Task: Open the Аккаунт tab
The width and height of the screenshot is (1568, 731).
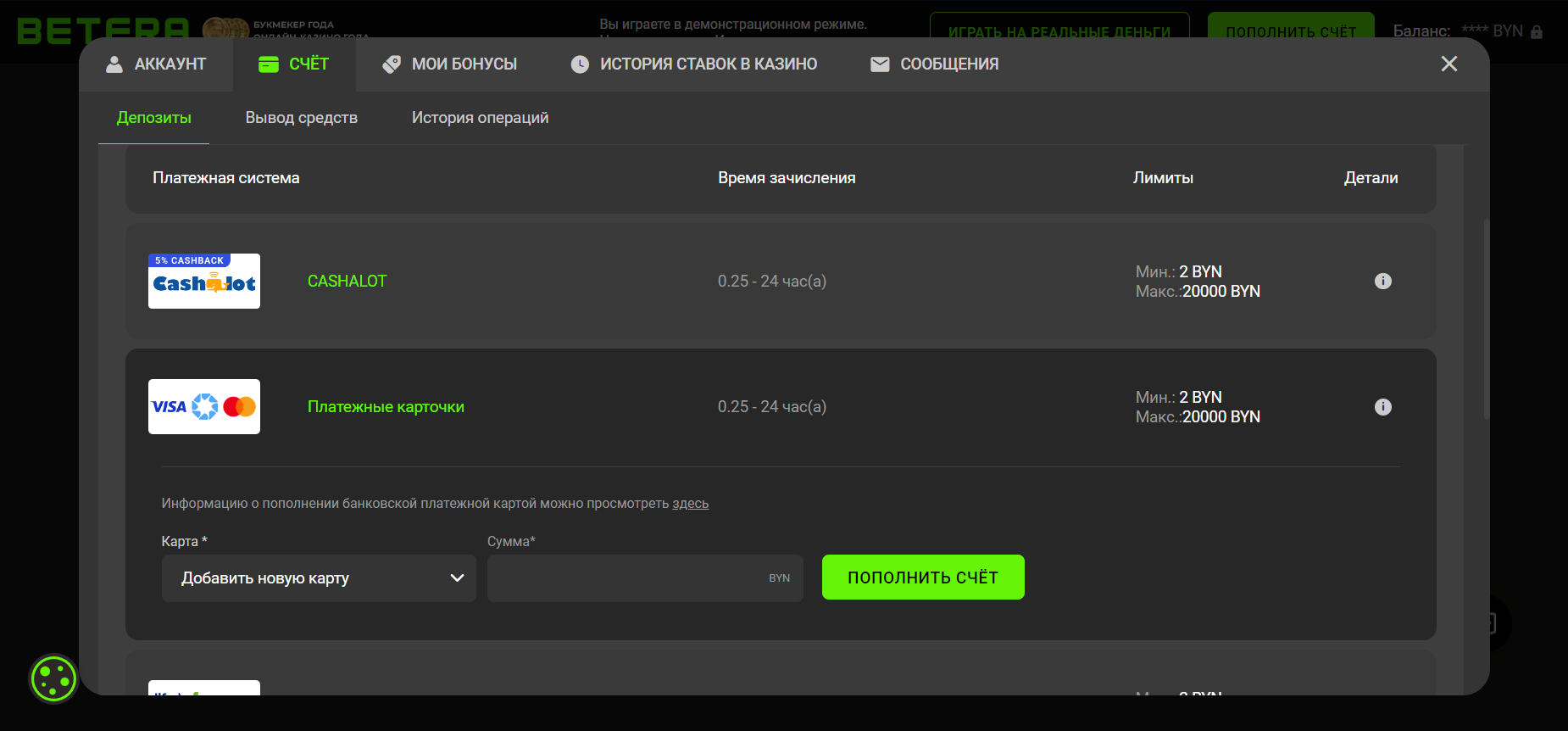Action: coord(156,64)
